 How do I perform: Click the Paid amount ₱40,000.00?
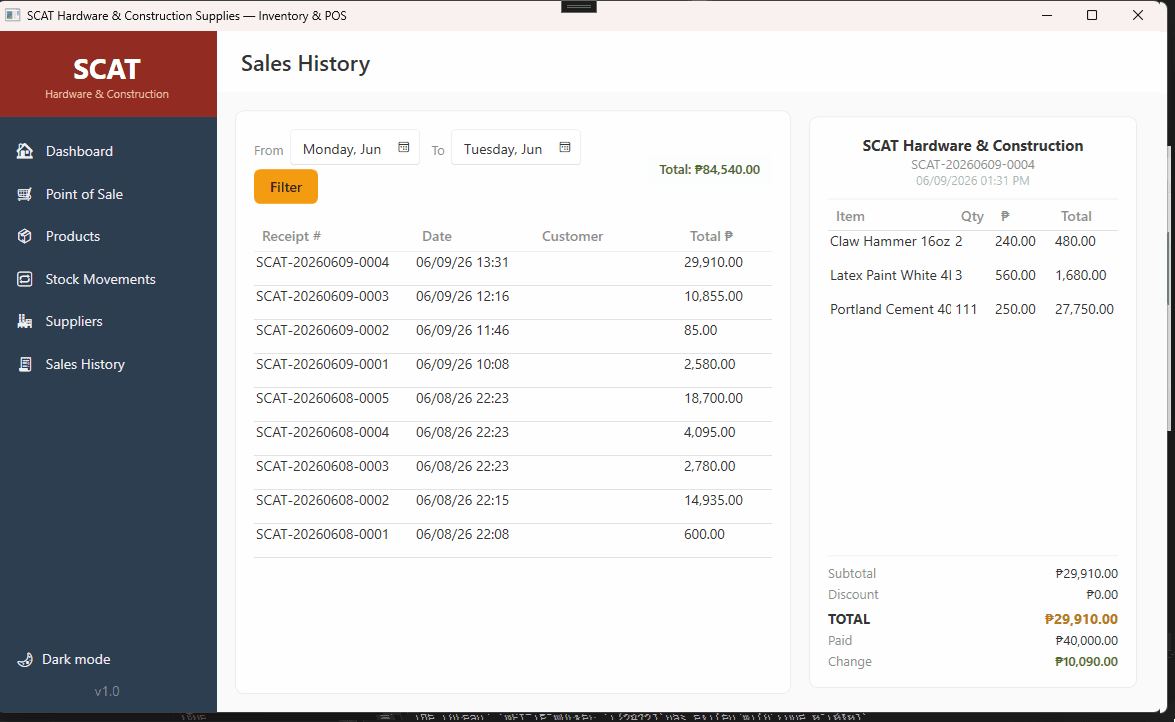click(x=1087, y=640)
